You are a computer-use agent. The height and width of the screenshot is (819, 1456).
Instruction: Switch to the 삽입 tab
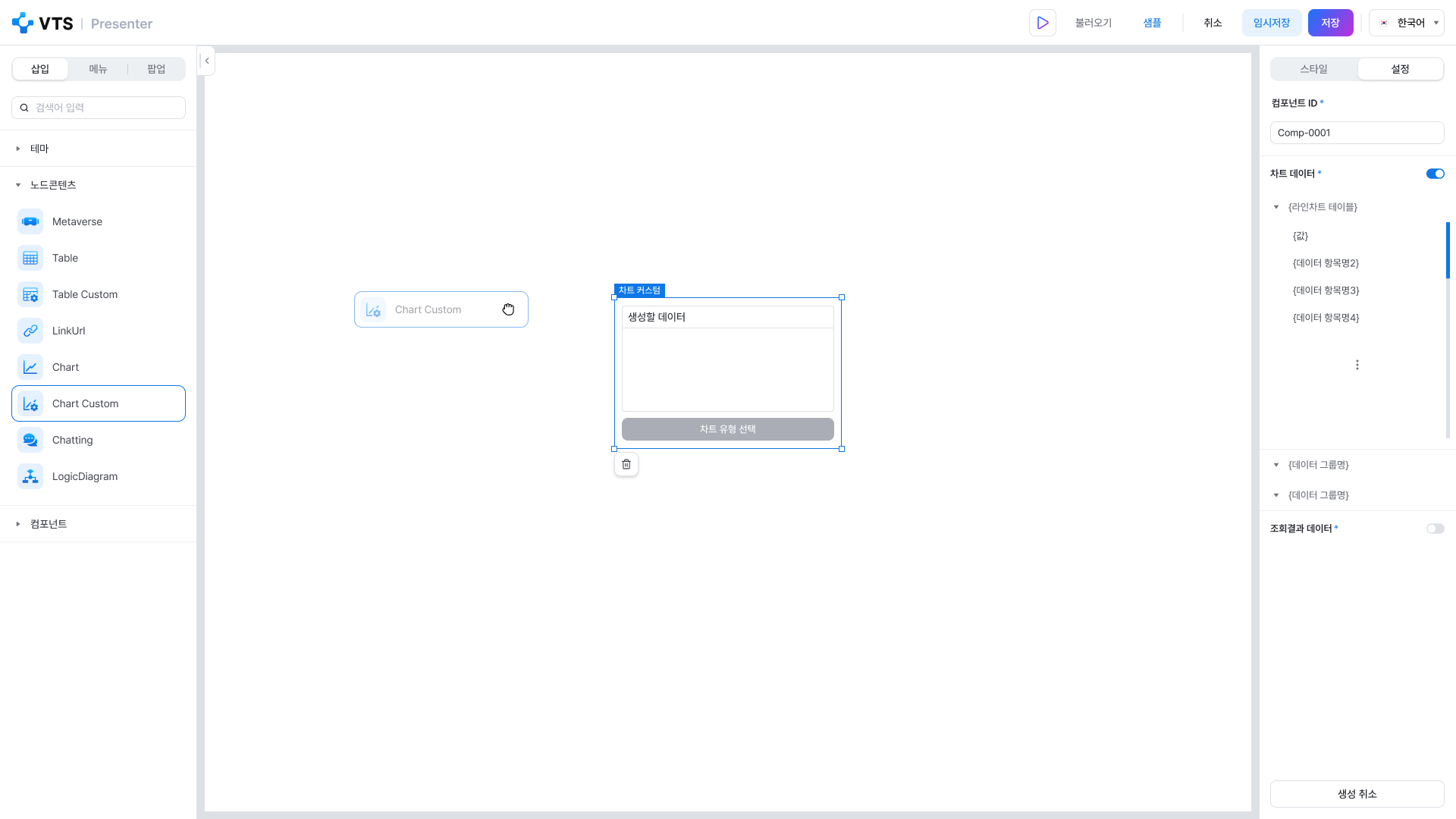point(40,69)
